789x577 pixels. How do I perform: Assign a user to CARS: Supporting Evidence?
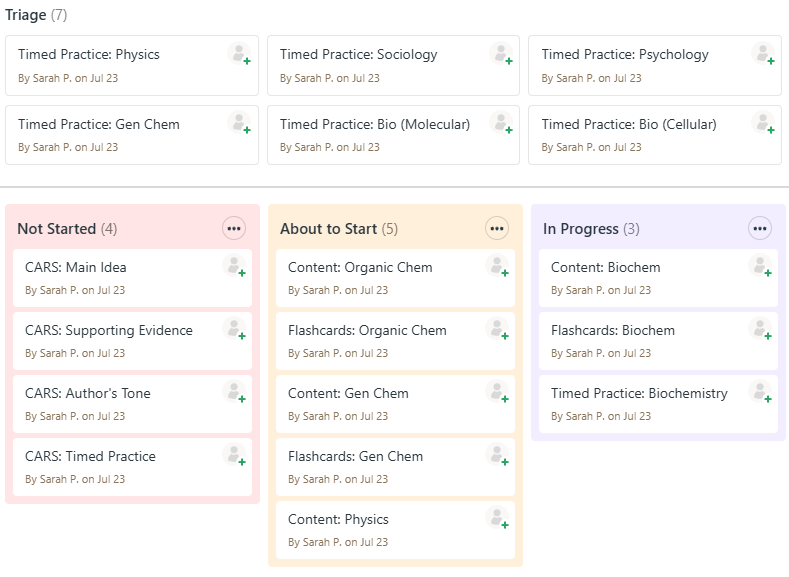click(x=234, y=328)
